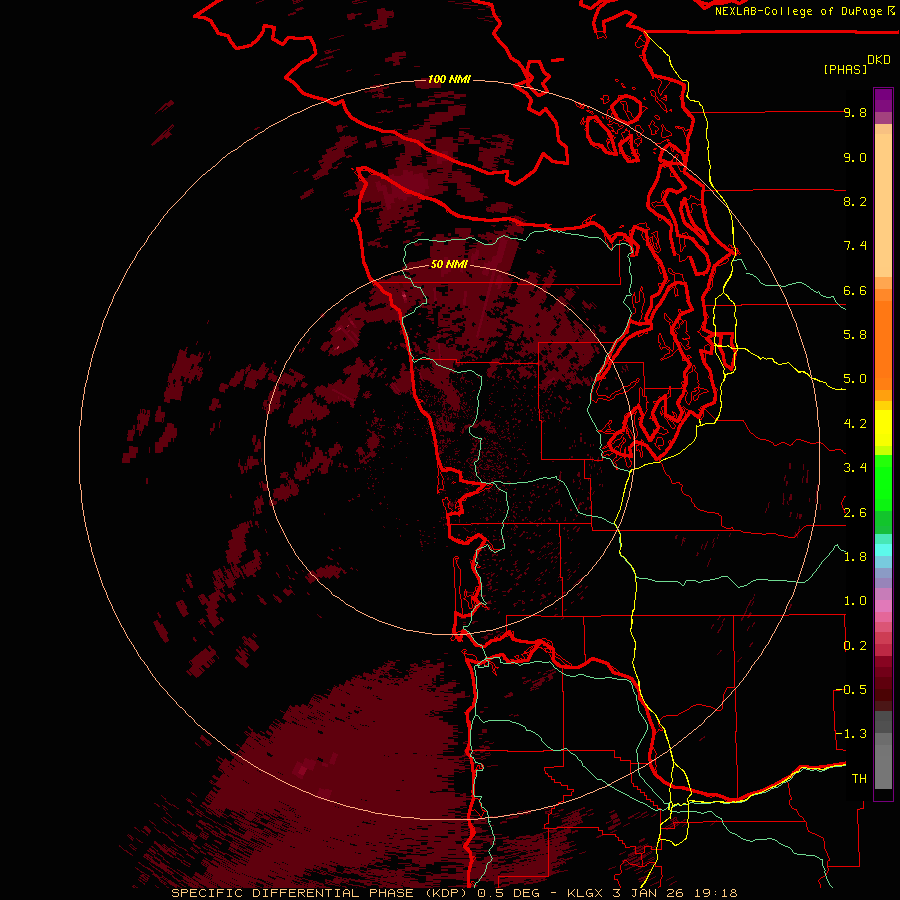Select the -0.5 scale value

coord(851,690)
